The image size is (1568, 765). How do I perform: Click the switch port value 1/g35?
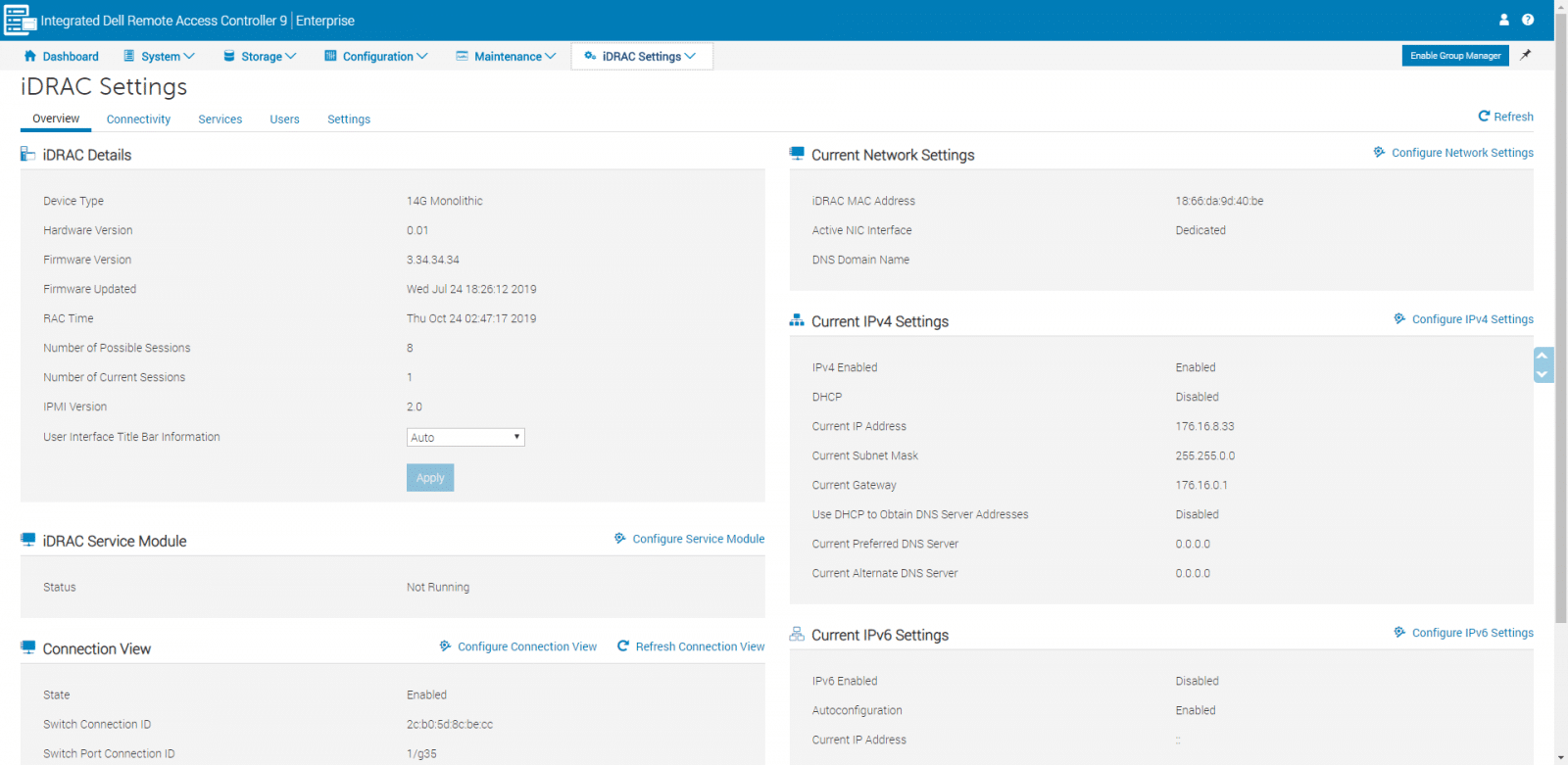tap(421, 753)
